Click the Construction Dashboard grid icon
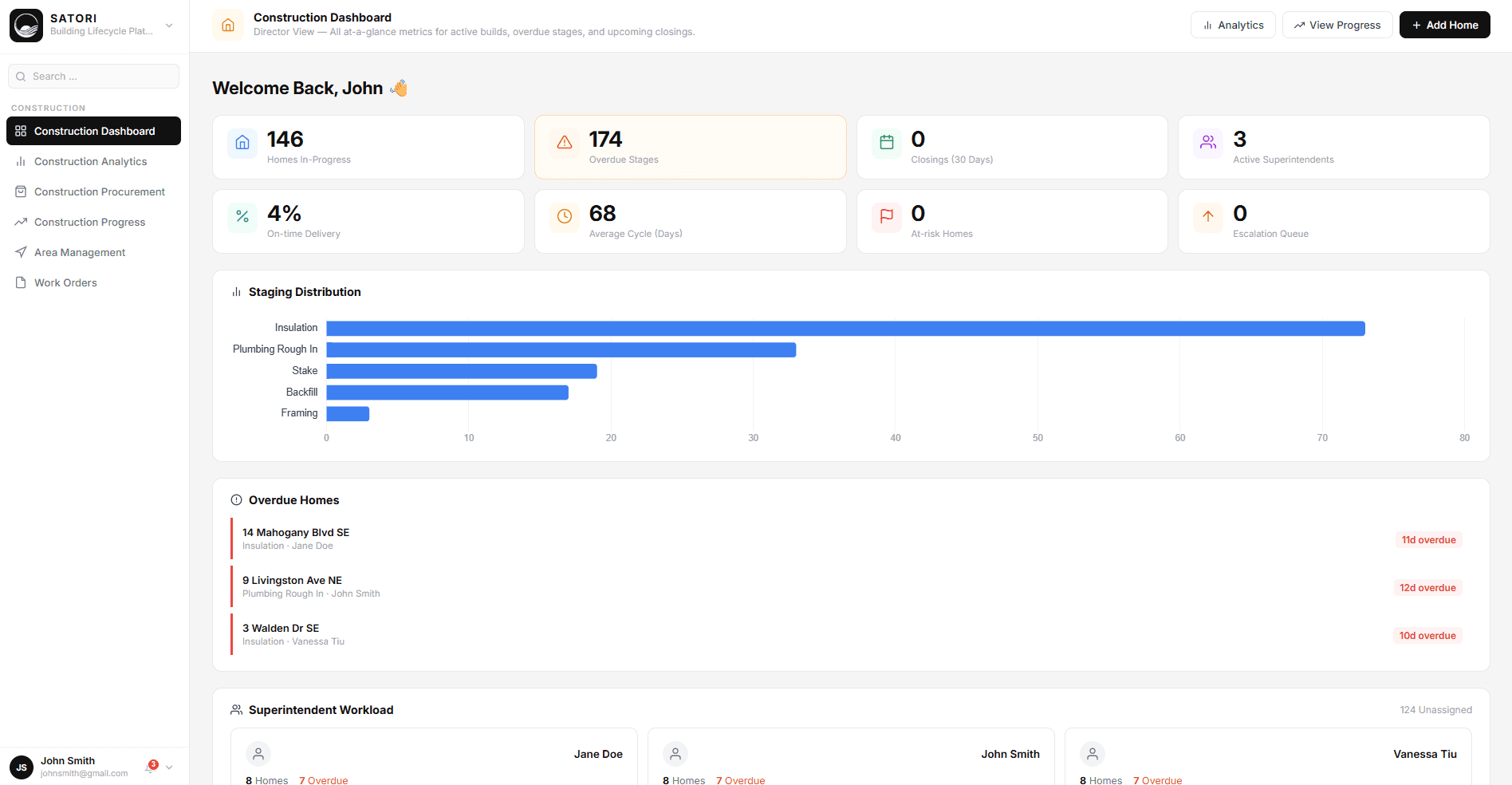This screenshot has height=785, width=1512. (21, 131)
